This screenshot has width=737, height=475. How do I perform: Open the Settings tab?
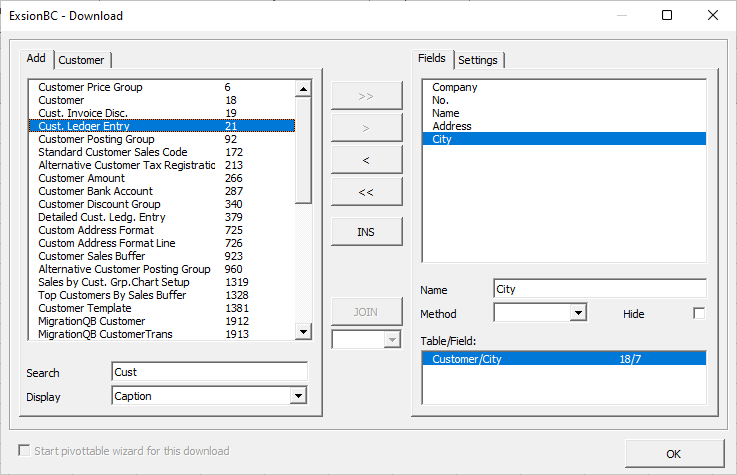pyautogui.click(x=478, y=60)
